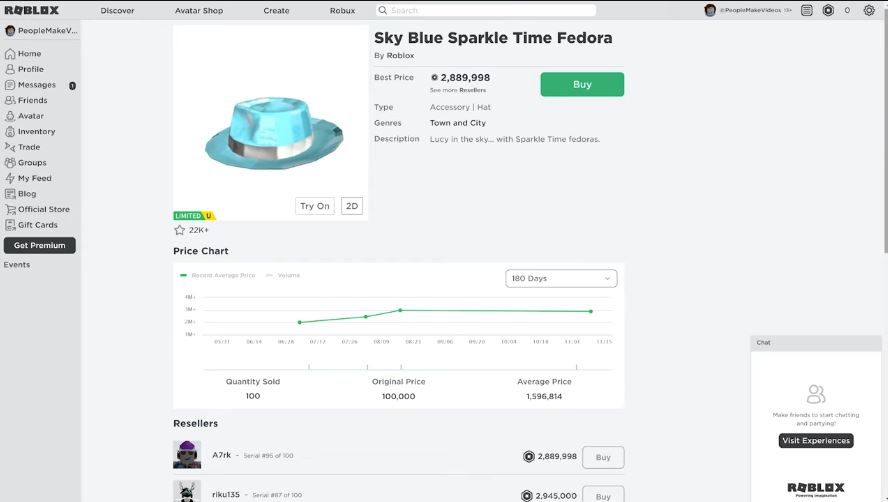Open the Trade sidebar icon

pos(10,147)
